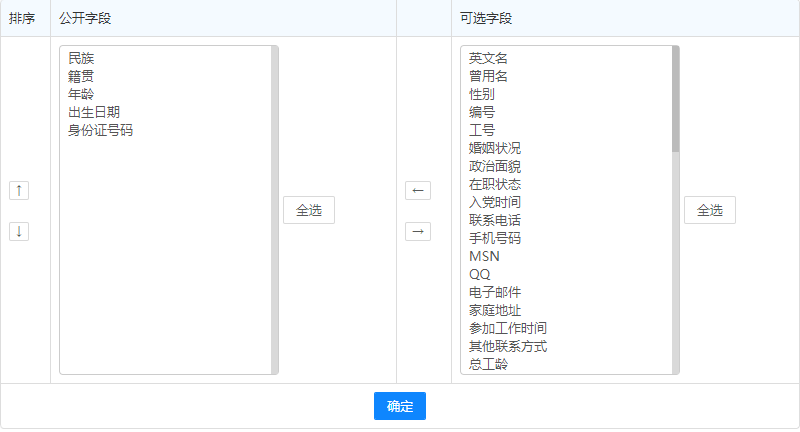
Task: Click the right arrow transfer button
Action: coord(418,231)
